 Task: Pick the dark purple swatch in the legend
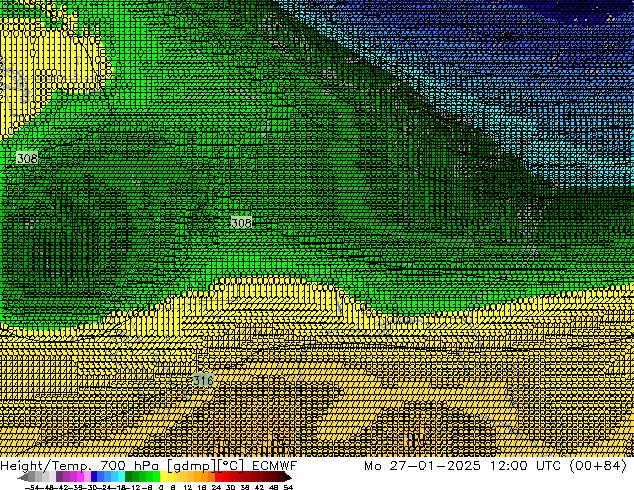[59, 477]
